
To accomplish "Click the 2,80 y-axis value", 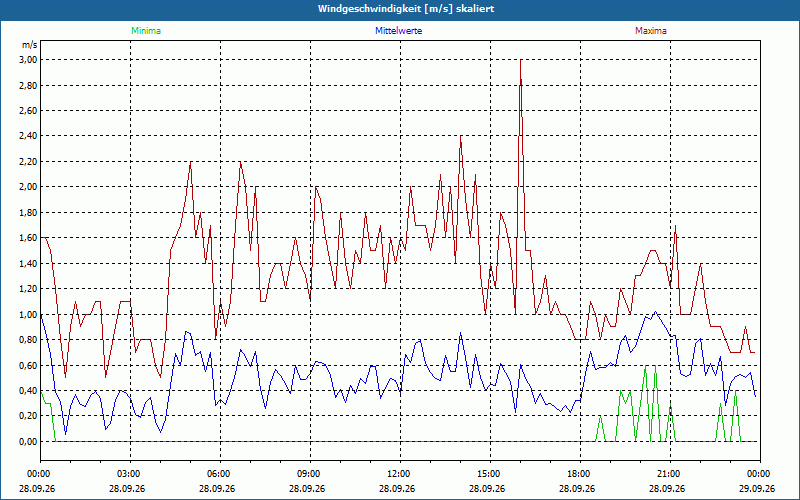I will pos(29,85).
